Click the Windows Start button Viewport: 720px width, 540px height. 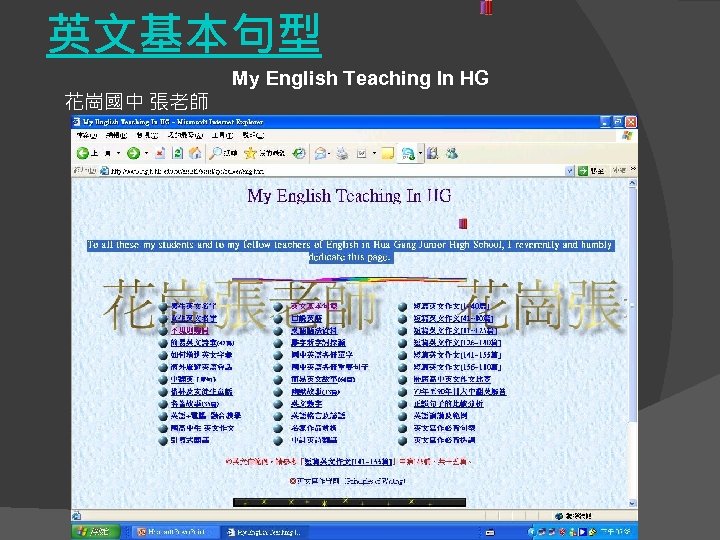pos(96,531)
